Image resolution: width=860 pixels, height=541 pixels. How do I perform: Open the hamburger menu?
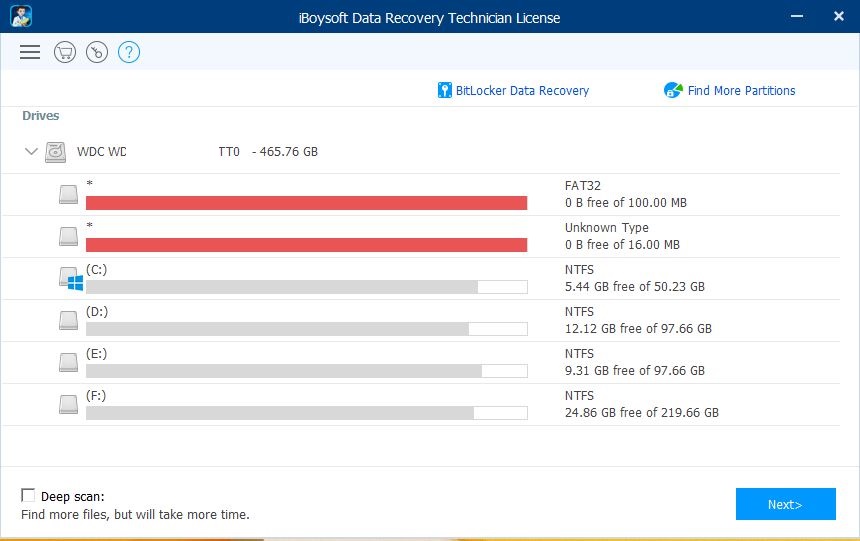click(30, 52)
